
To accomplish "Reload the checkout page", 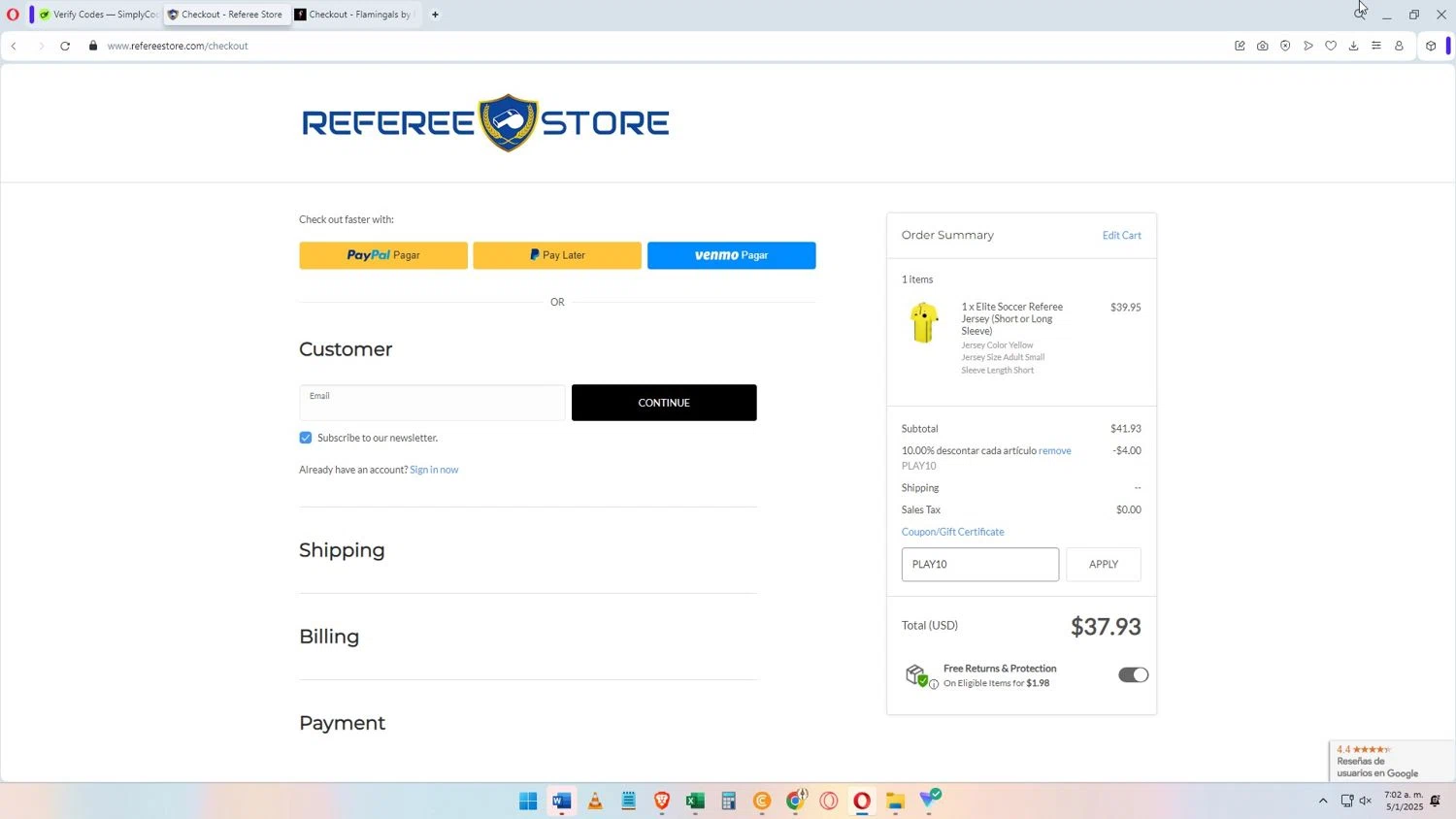I will 65,46.
